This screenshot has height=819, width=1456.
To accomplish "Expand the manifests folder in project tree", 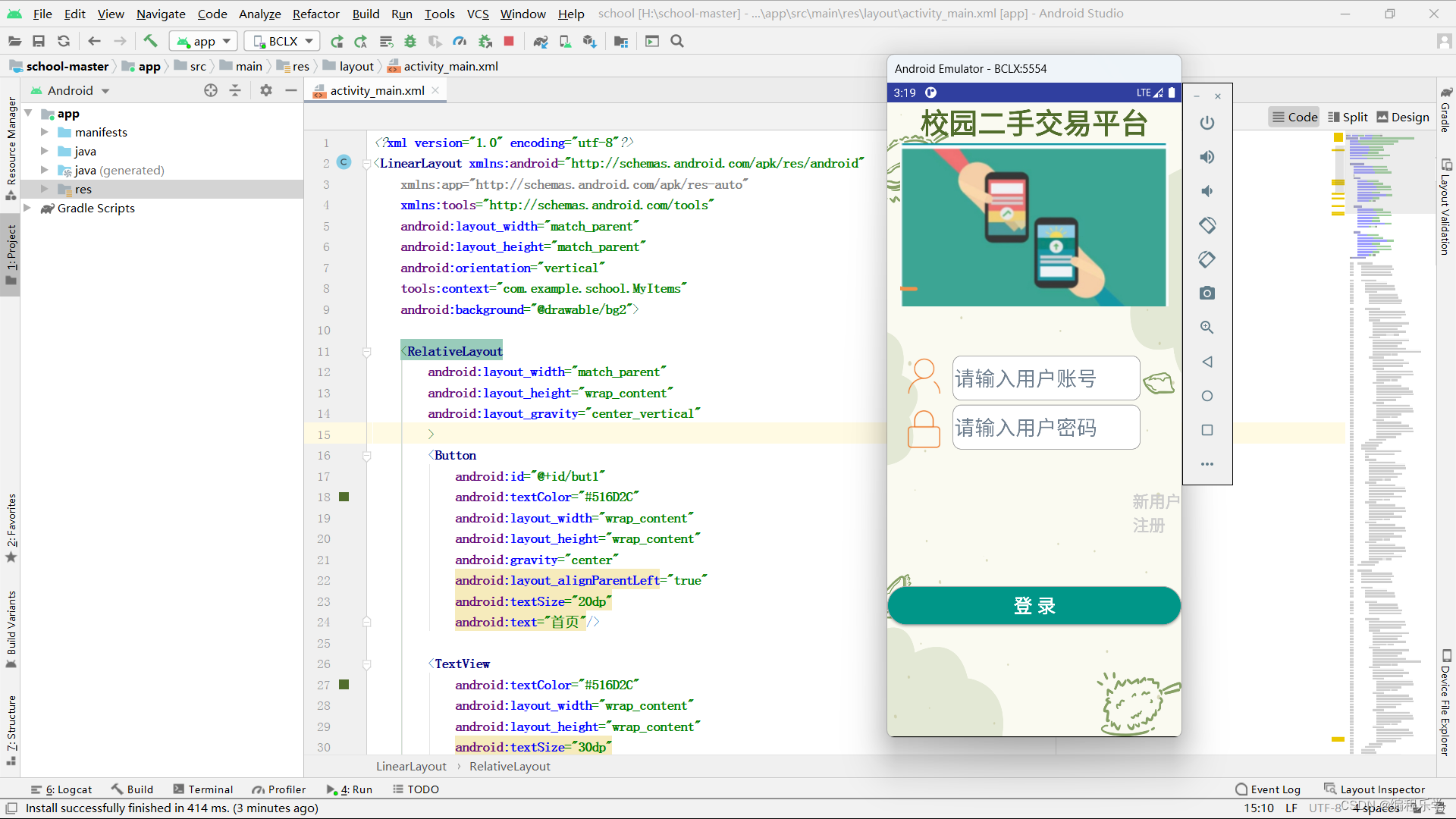I will 45,132.
